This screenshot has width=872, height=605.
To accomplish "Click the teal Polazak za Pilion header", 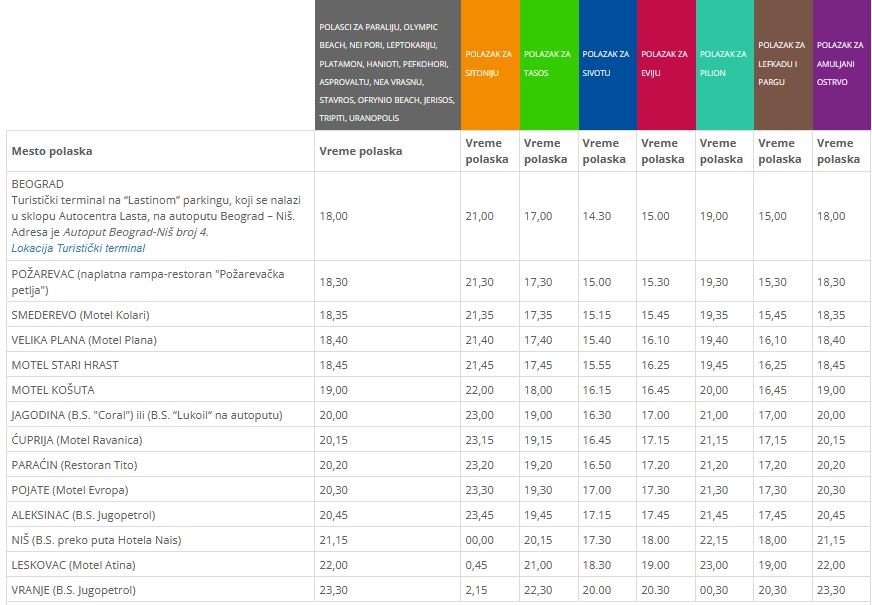I will (x=723, y=63).
